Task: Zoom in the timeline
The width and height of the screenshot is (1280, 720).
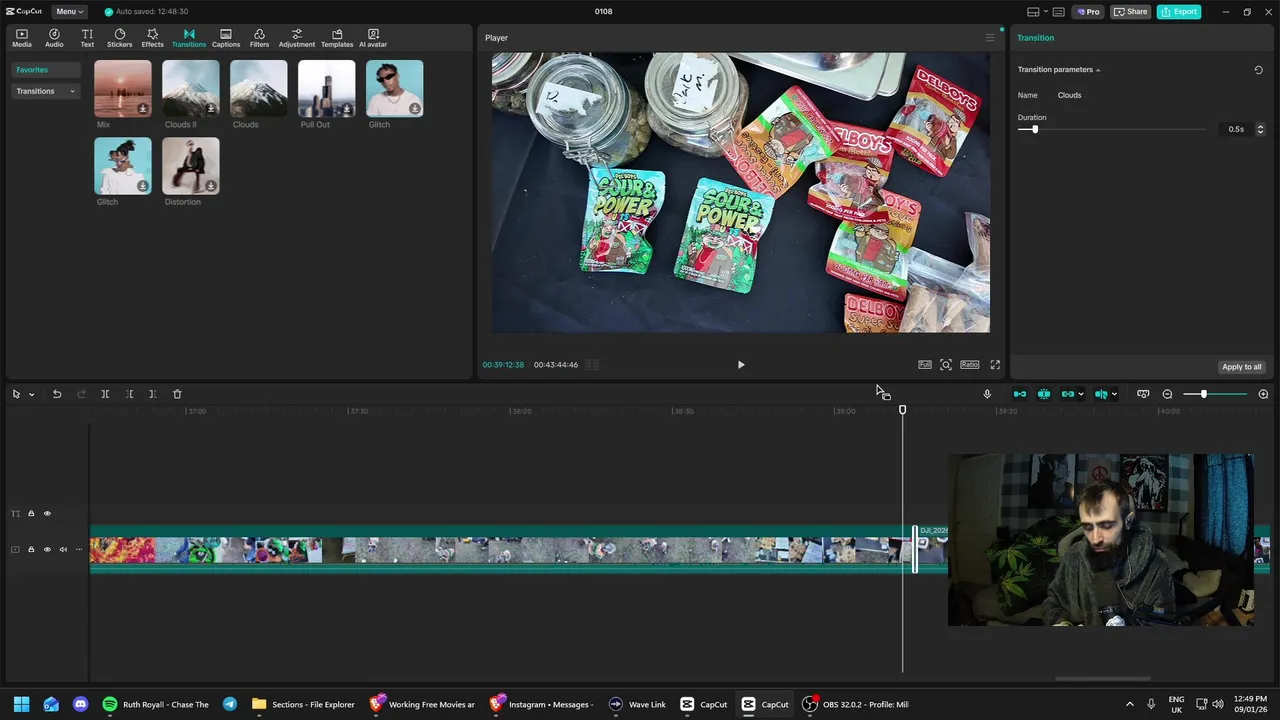Action: pos(1263,394)
